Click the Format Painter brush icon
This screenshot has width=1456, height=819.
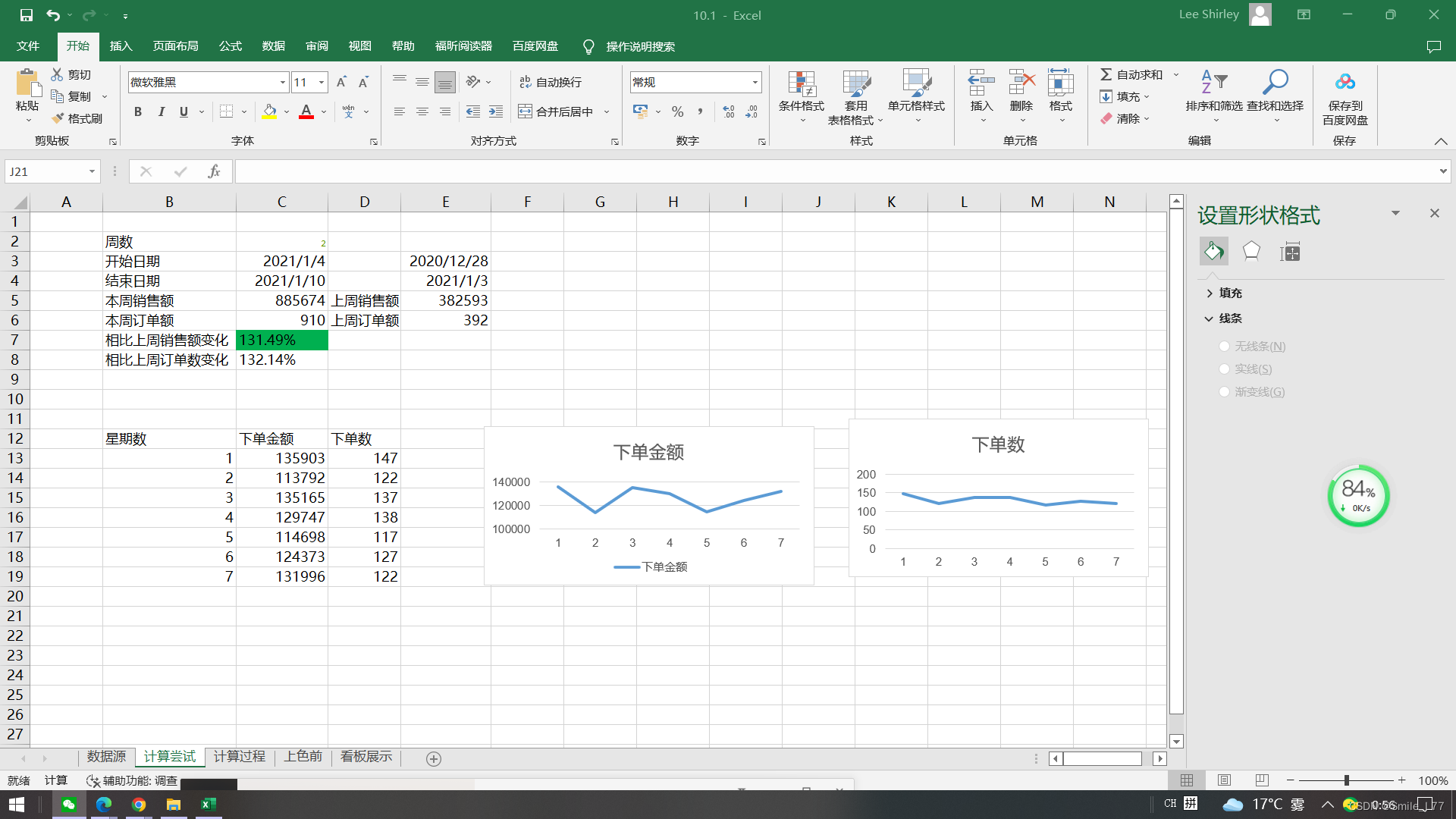tap(58, 118)
